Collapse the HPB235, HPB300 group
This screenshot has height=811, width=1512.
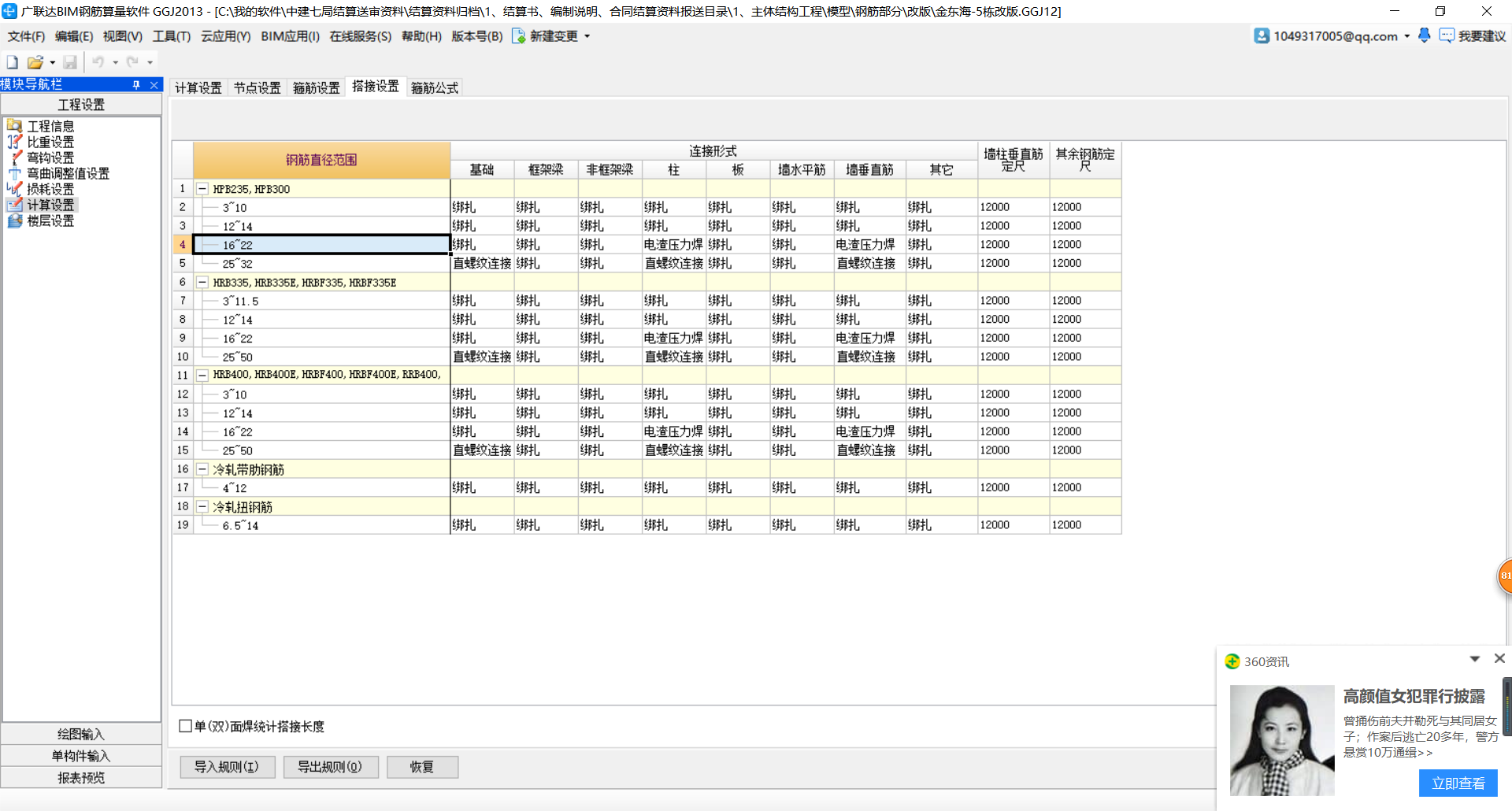tap(202, 189)
